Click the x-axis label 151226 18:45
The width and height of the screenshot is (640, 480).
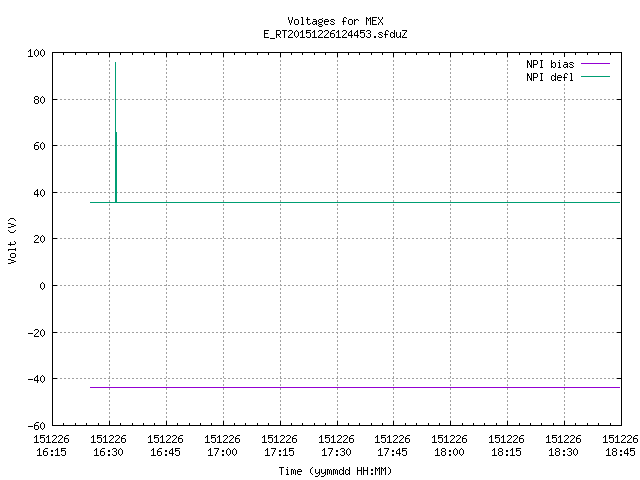pos(620,446)
